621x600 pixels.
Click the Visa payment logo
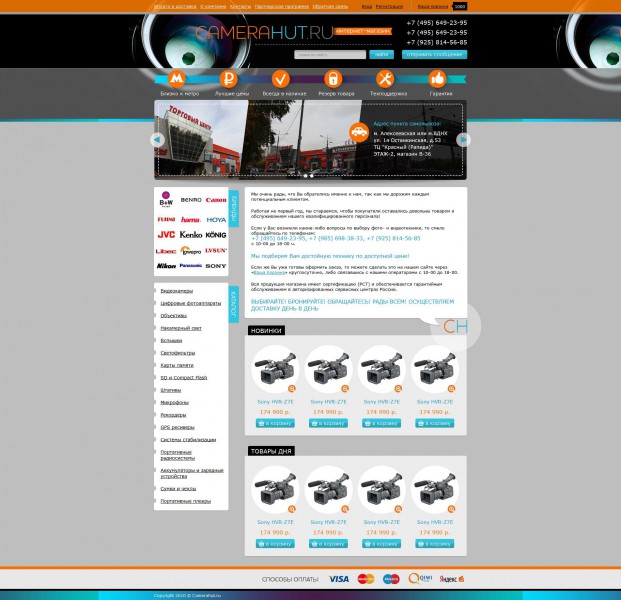click(339, 579)
